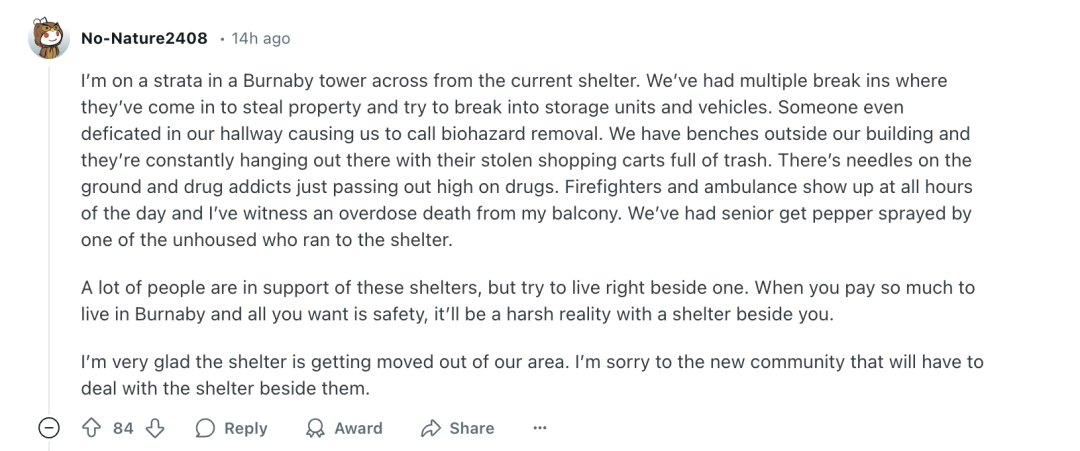The image size is (1080, 451).
Task: Click the 84 vote count
Action: pos(123,428)
